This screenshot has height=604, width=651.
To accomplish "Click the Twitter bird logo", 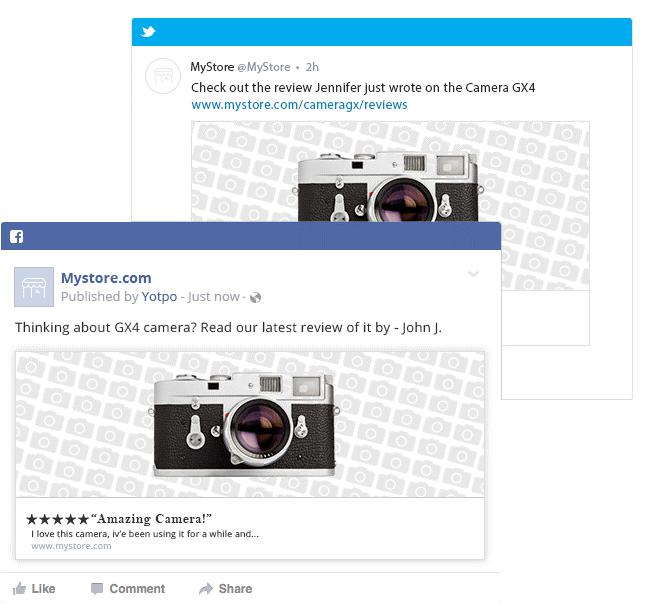I will click(x=148, y=32).
